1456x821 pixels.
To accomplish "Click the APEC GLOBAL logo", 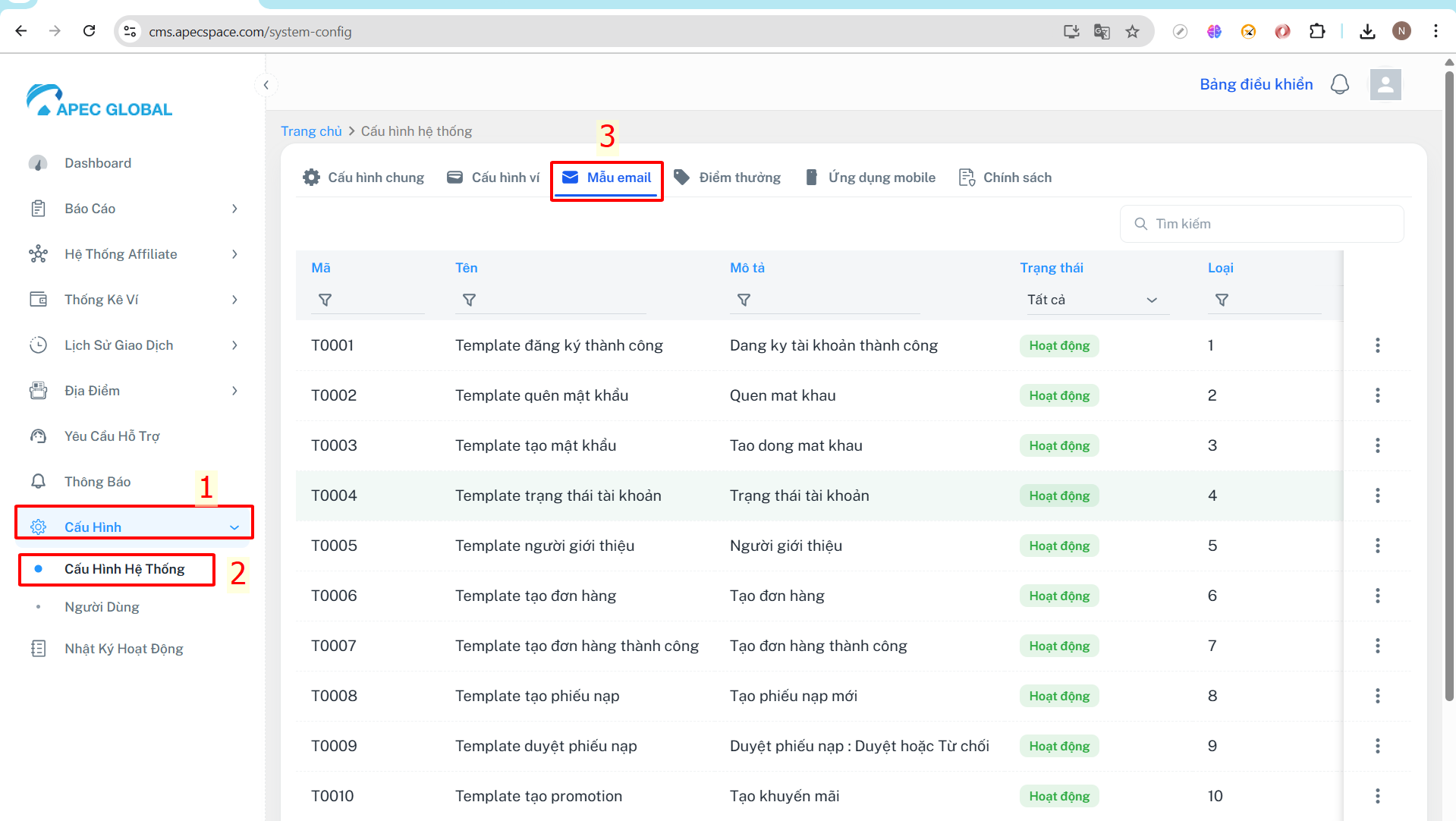I will 99,102.
